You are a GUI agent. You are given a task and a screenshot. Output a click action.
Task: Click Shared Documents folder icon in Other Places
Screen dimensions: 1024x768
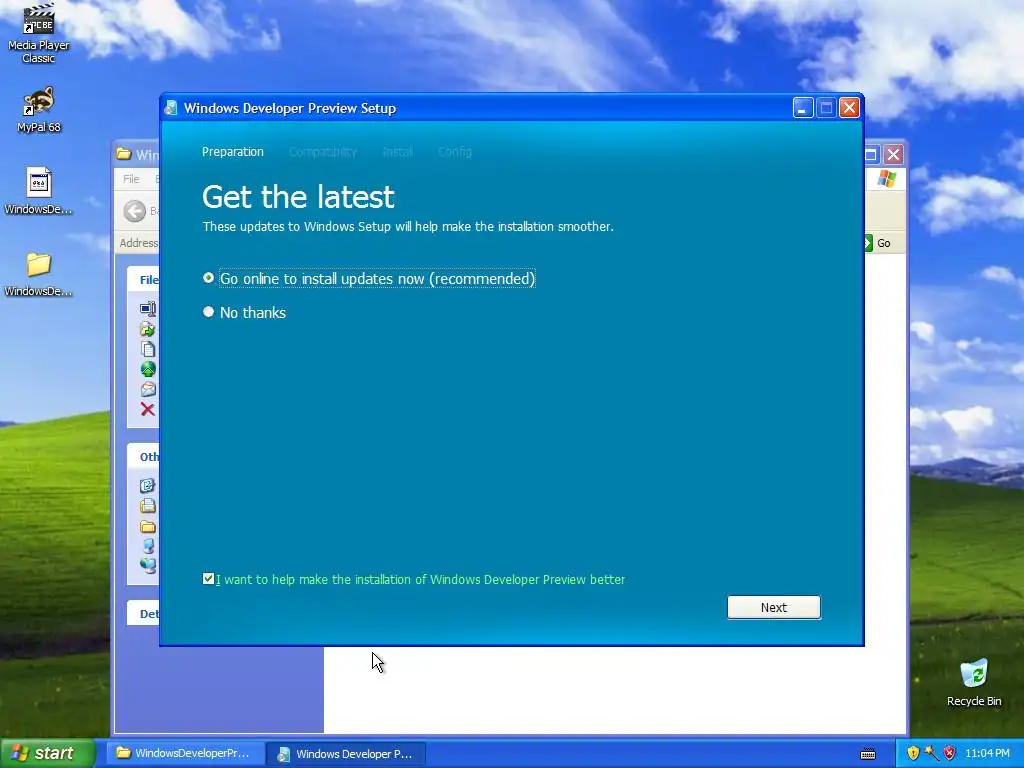(x=148, y=526)
